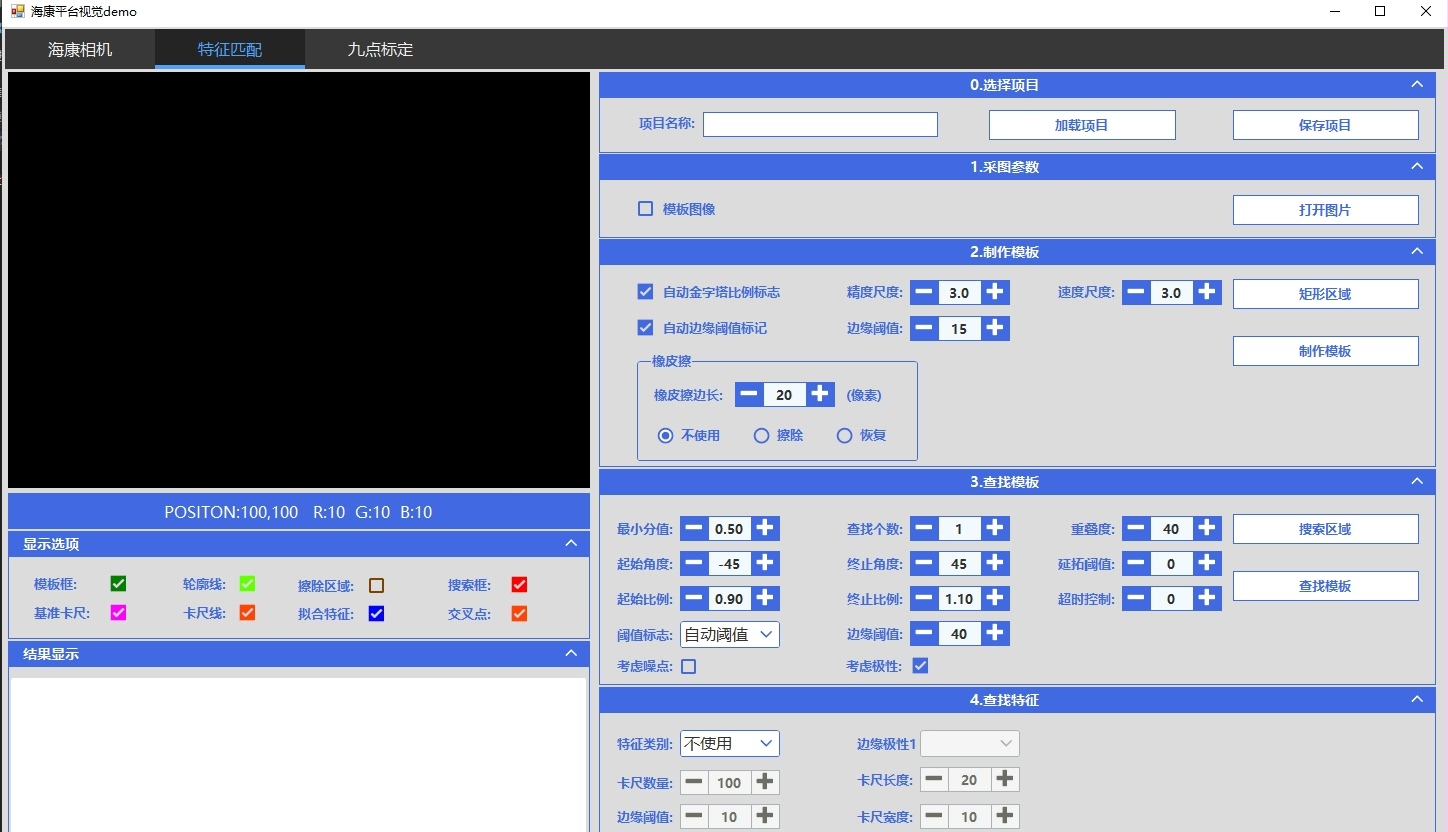The image size is (1448, 832).
Task: Increase 查找个数 with its plus button
Action: pyautogui.click(x=995, y=528)
